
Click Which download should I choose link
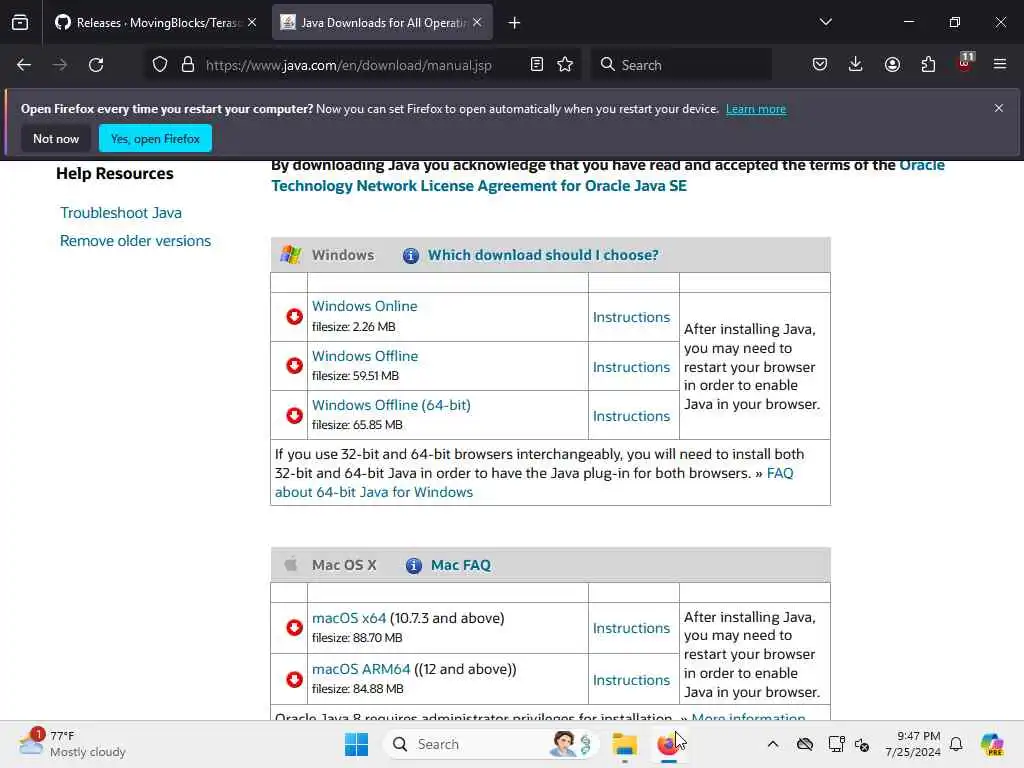(x=543, y=255)
